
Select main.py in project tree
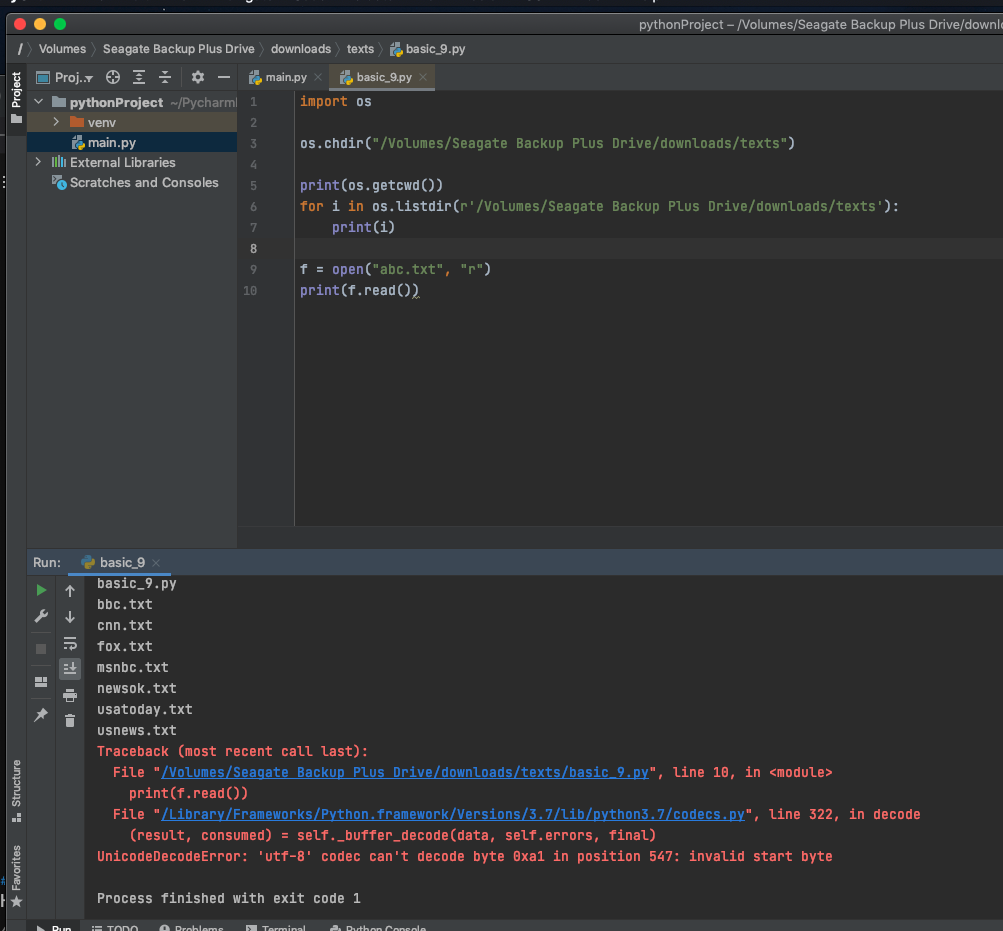coord(132,142)
